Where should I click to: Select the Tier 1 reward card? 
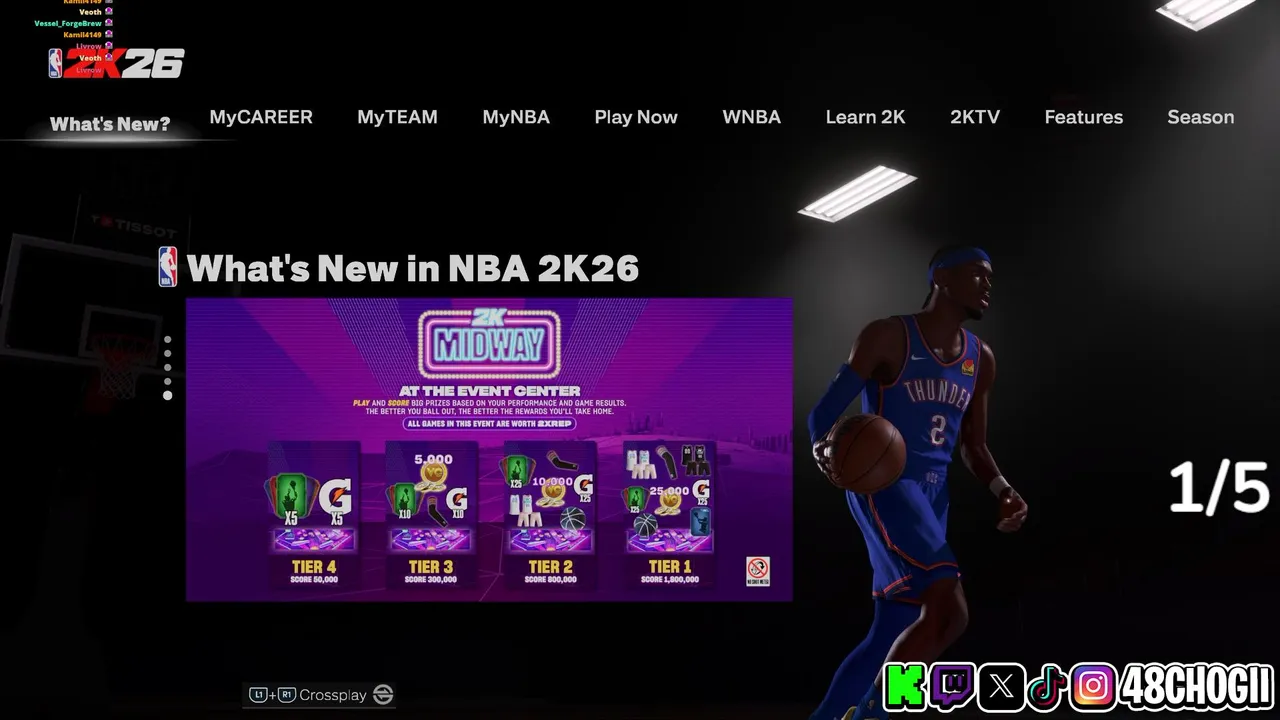(669, 515)
